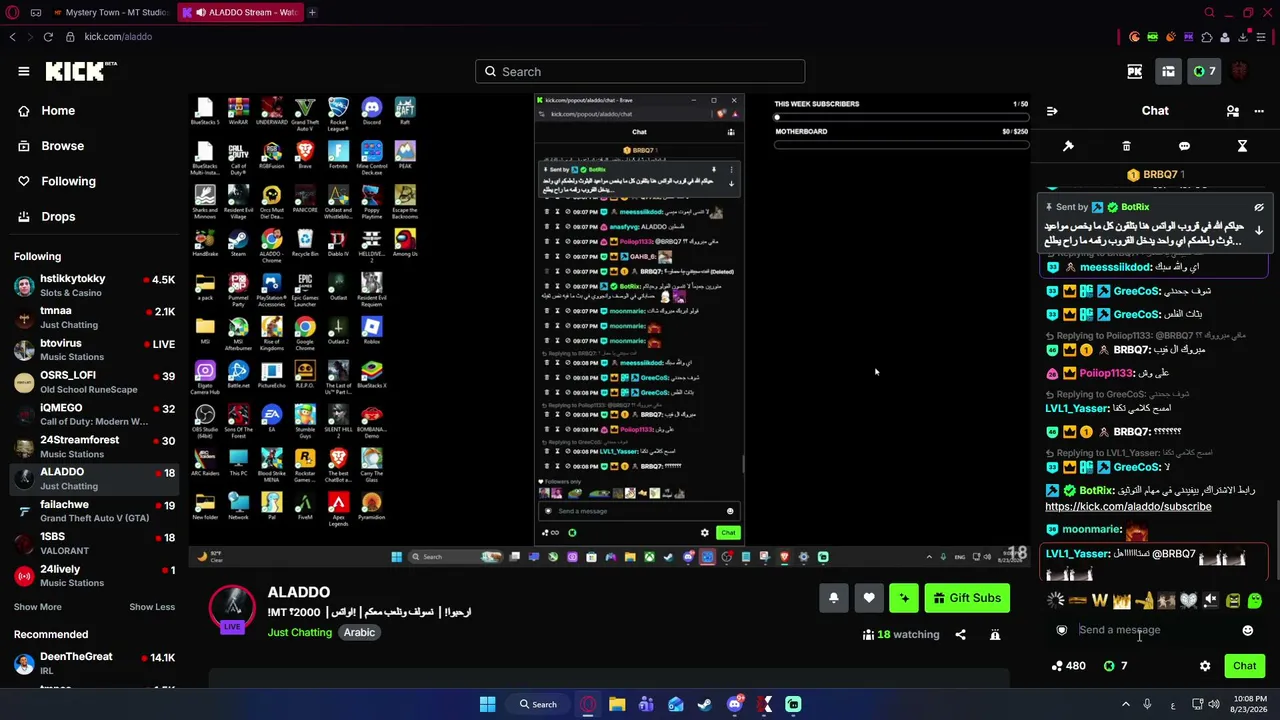Select the ALADDO Stream browser tab

click(240, 13)
